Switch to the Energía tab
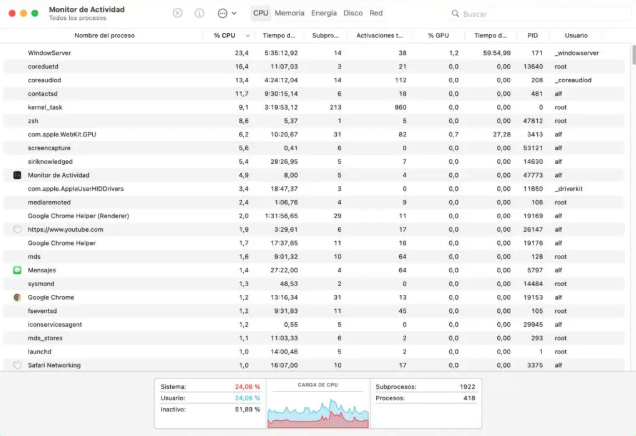 pos(323,14)
